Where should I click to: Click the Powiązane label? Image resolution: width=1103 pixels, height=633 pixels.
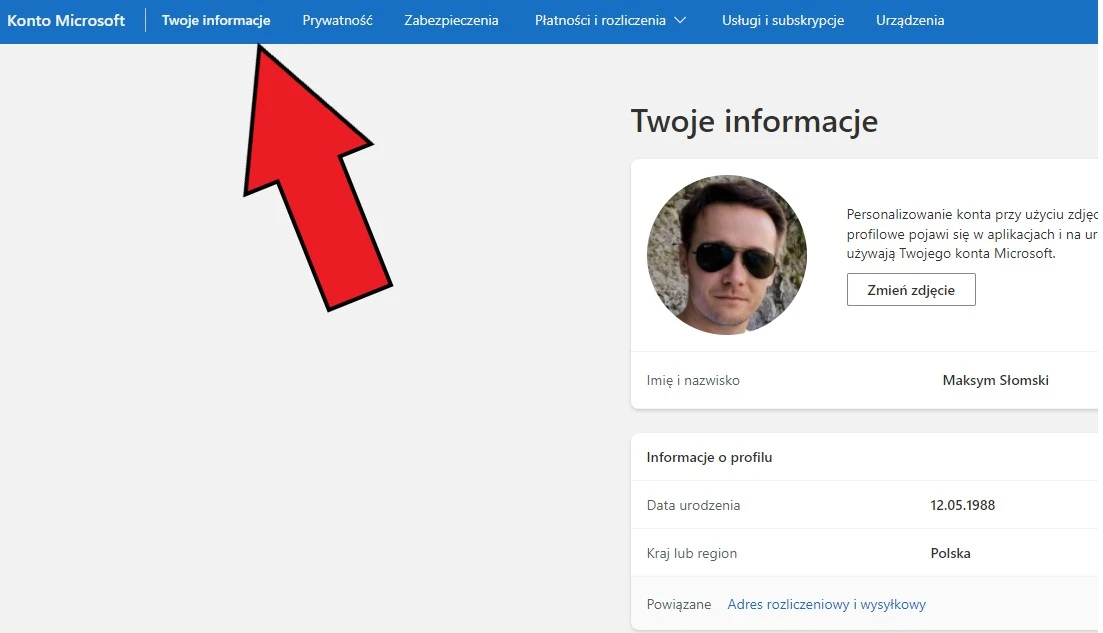tap(678, 604)
